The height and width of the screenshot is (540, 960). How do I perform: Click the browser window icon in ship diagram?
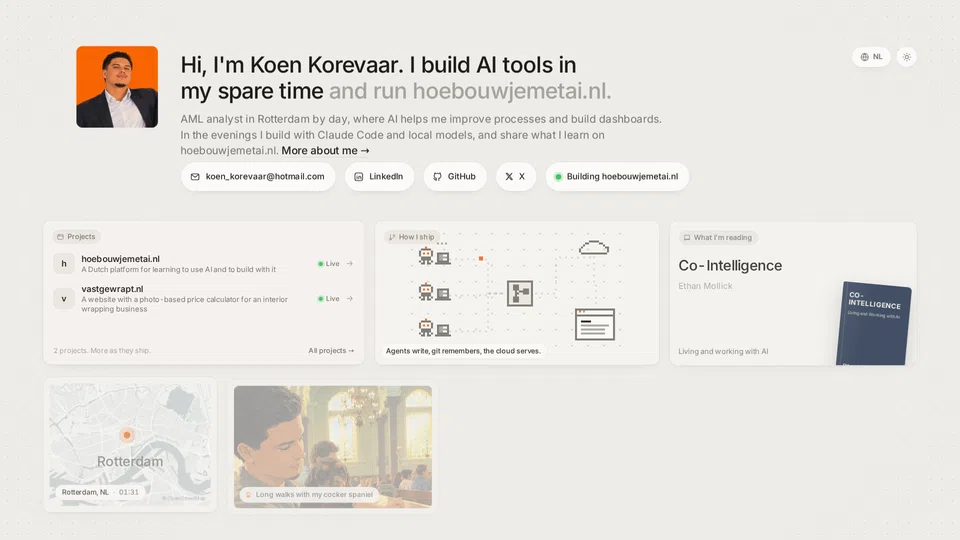coord(594,324)
